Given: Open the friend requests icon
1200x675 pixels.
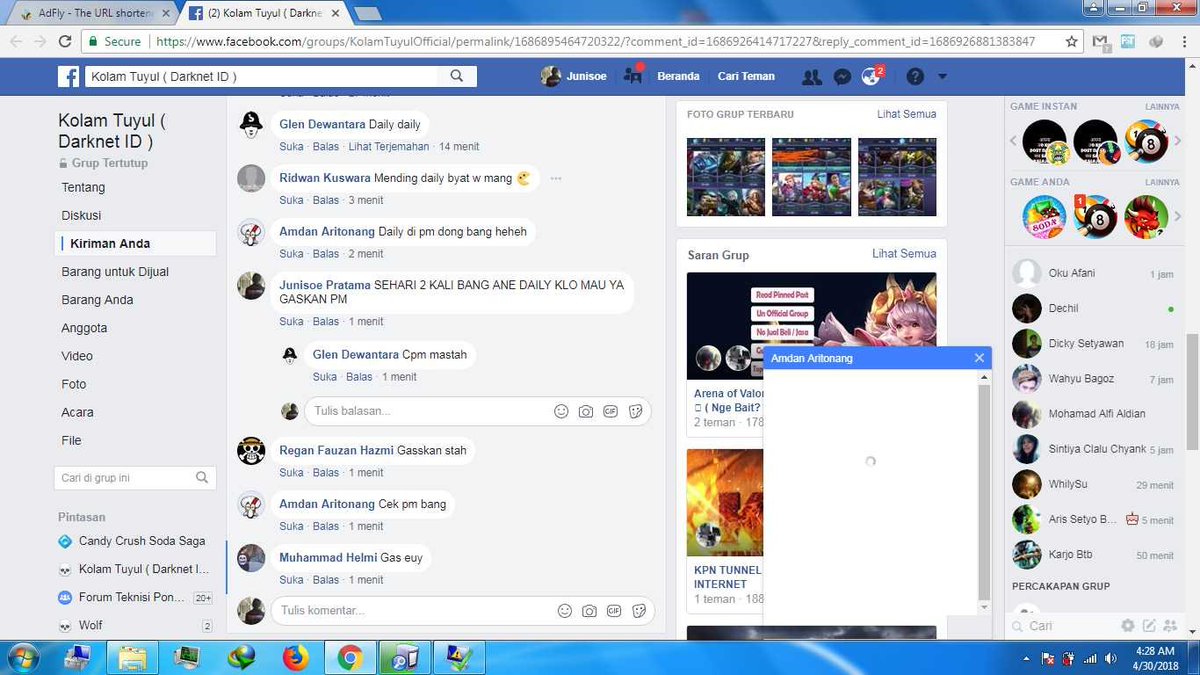Looking at the screenshot, I should (x=812, y=77).
